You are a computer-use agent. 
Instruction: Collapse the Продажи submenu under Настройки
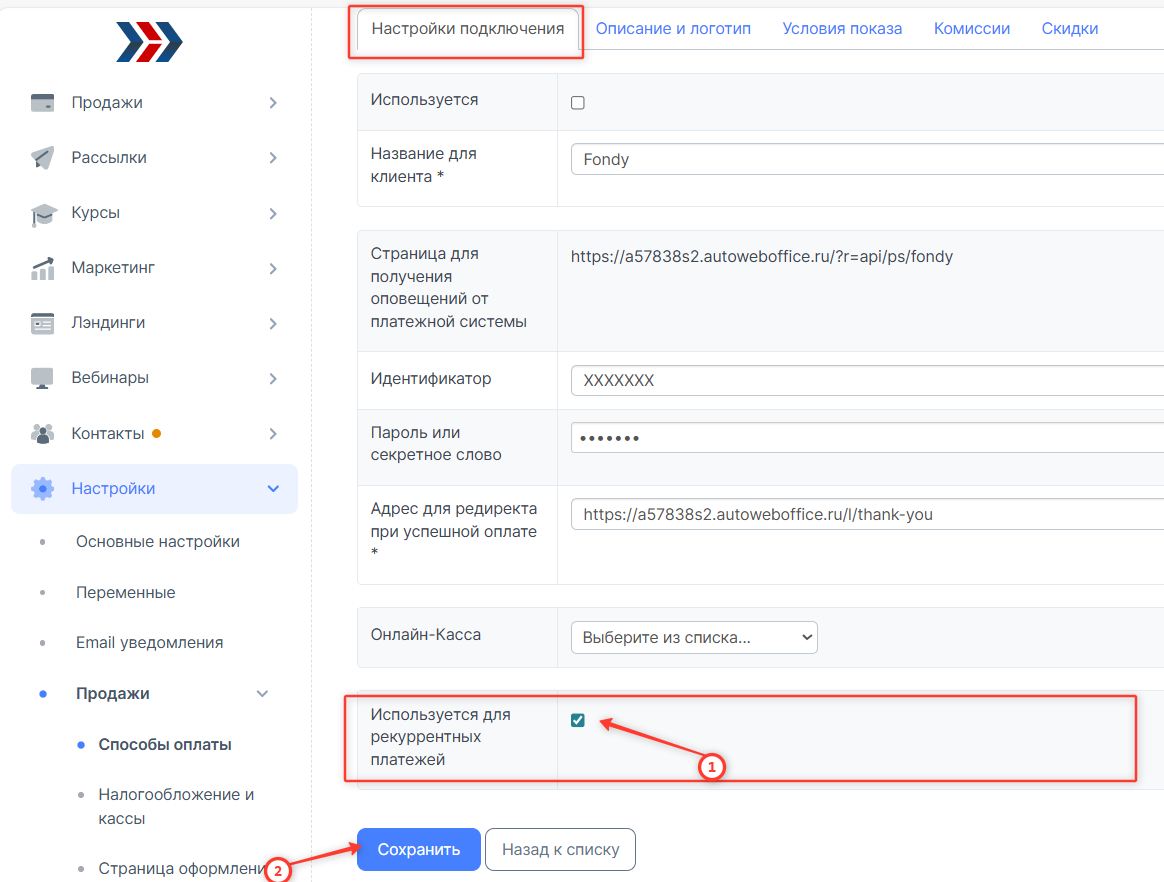coord(262,694)
